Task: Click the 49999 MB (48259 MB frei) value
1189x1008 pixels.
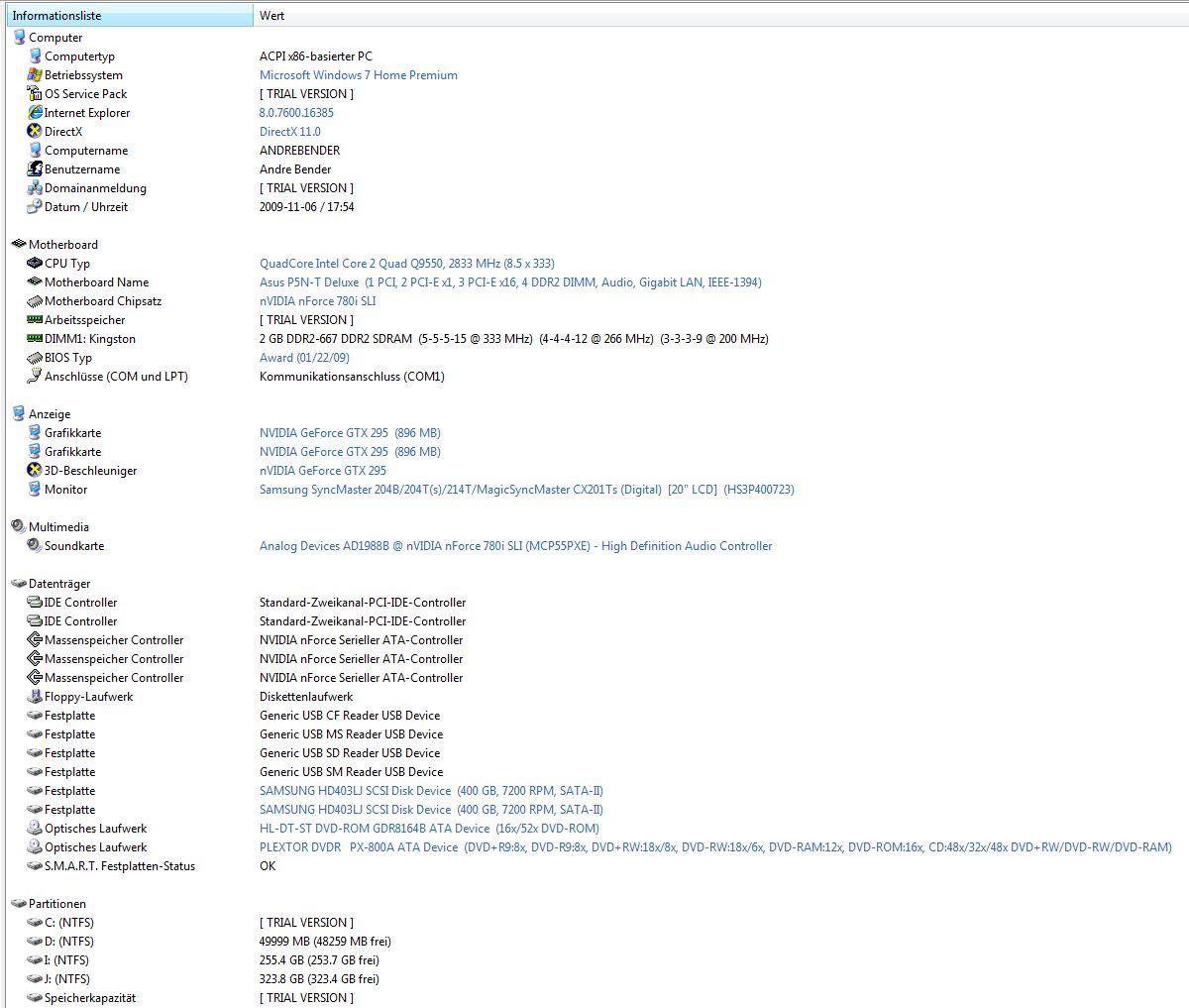Action: tap(325, 942)
